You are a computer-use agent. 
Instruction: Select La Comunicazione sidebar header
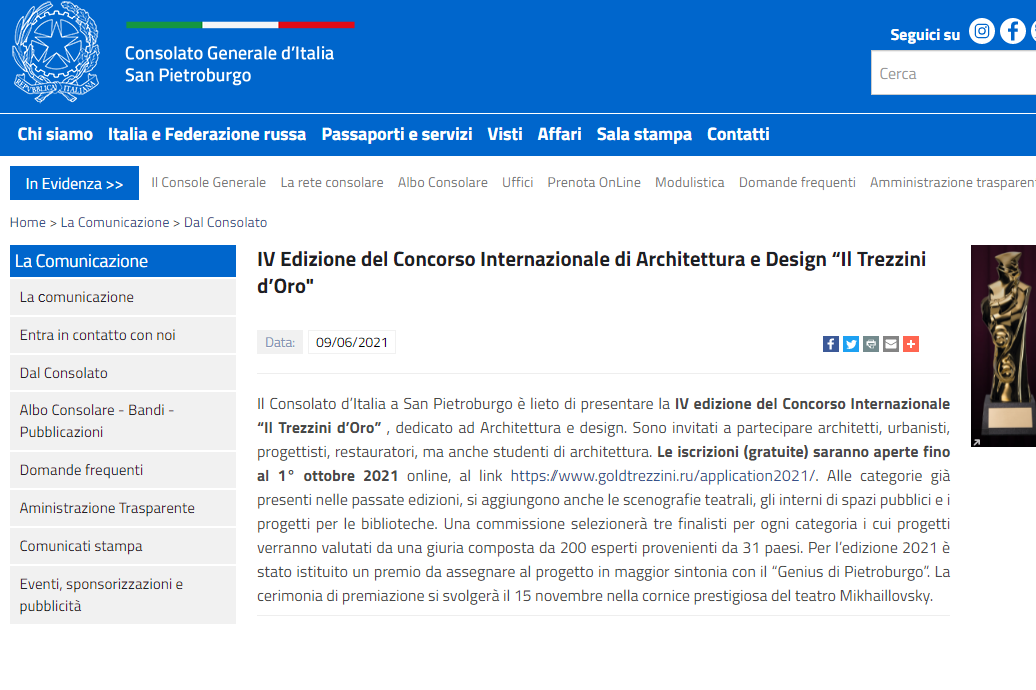(x=123, y=261)
